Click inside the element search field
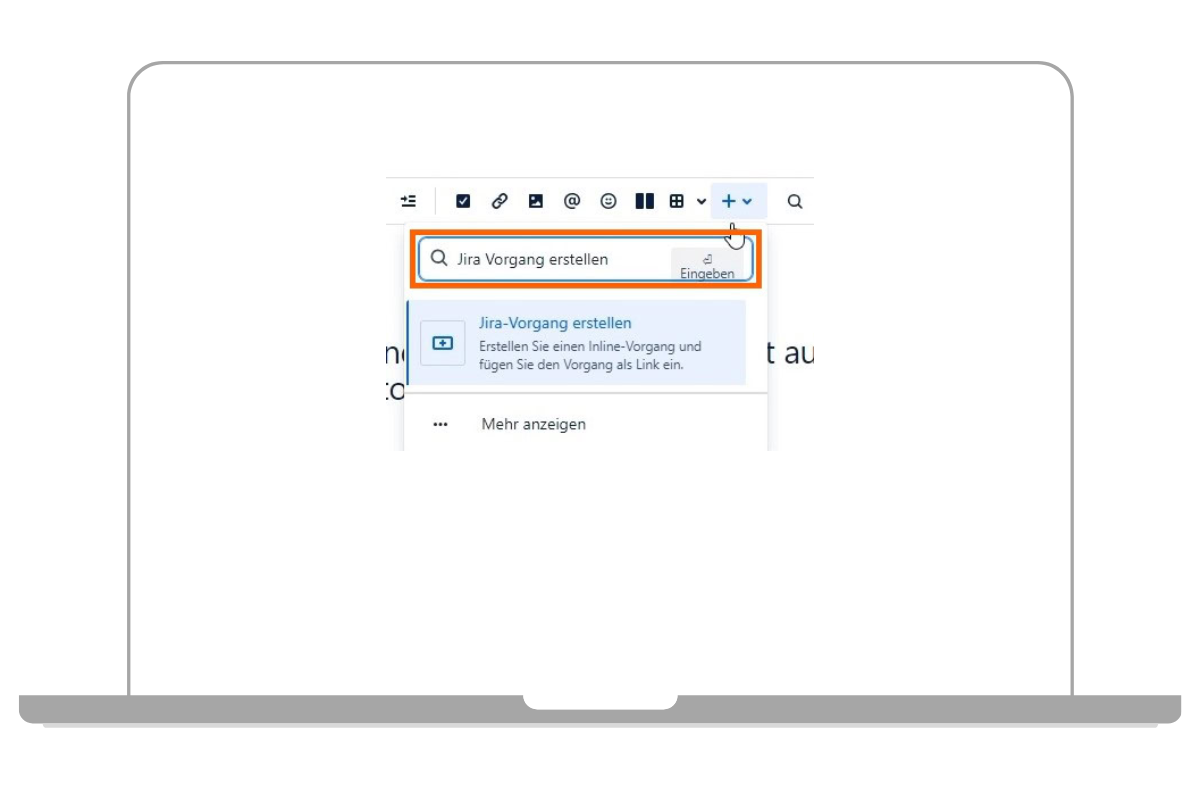The width and height of the screenshot is (1200, 790). (x=550, y=258)
